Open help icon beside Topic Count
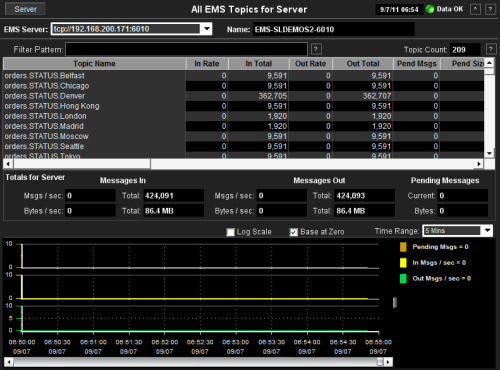500x370 pixels. click(491, 49)
